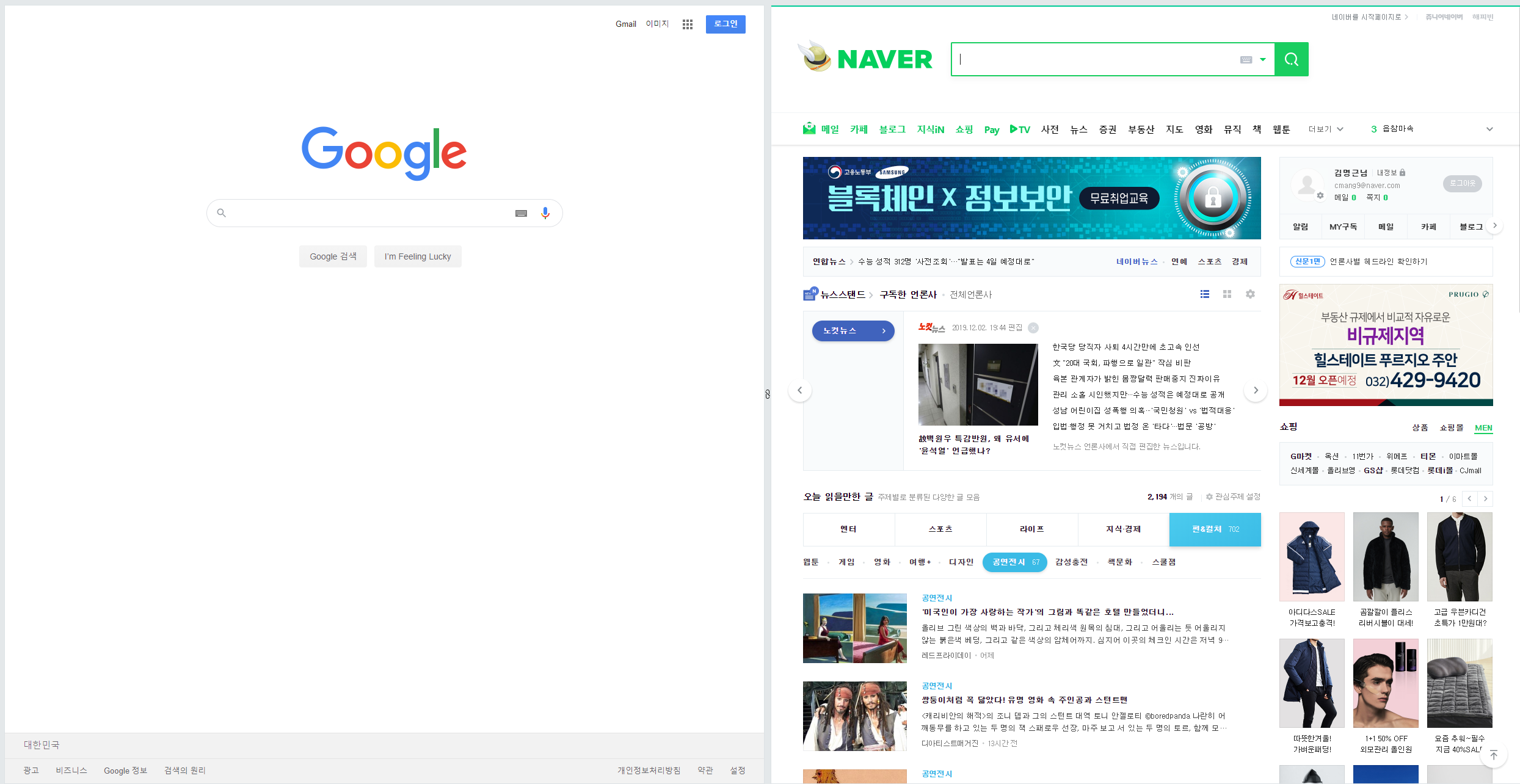Go to next news publisher slide arrow
1520x784 pixels.
click(x=1256, y=390)
